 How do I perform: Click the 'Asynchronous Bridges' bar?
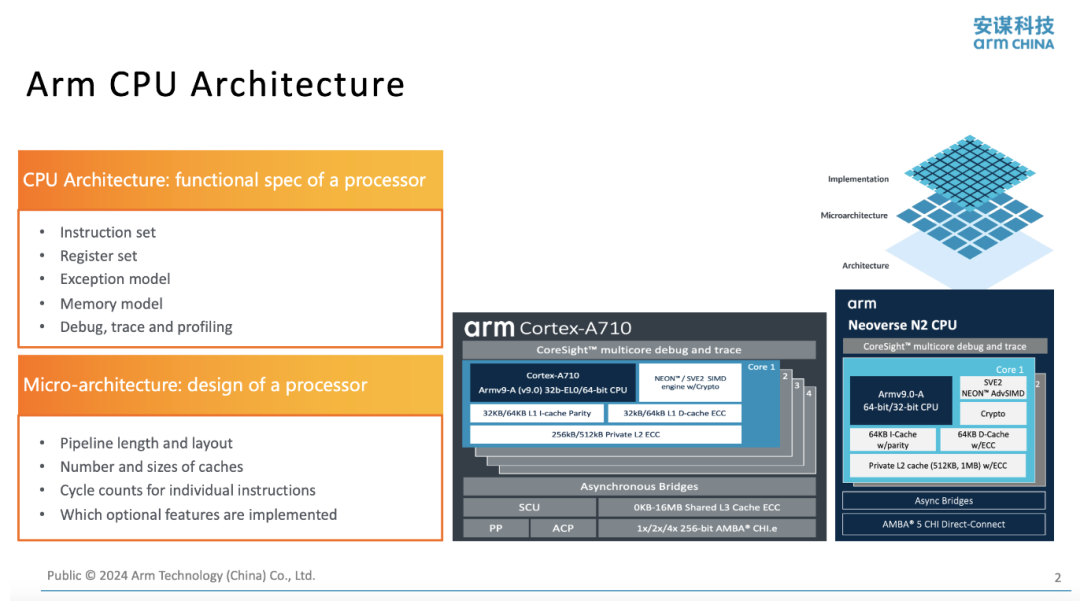tap(639, 487)
